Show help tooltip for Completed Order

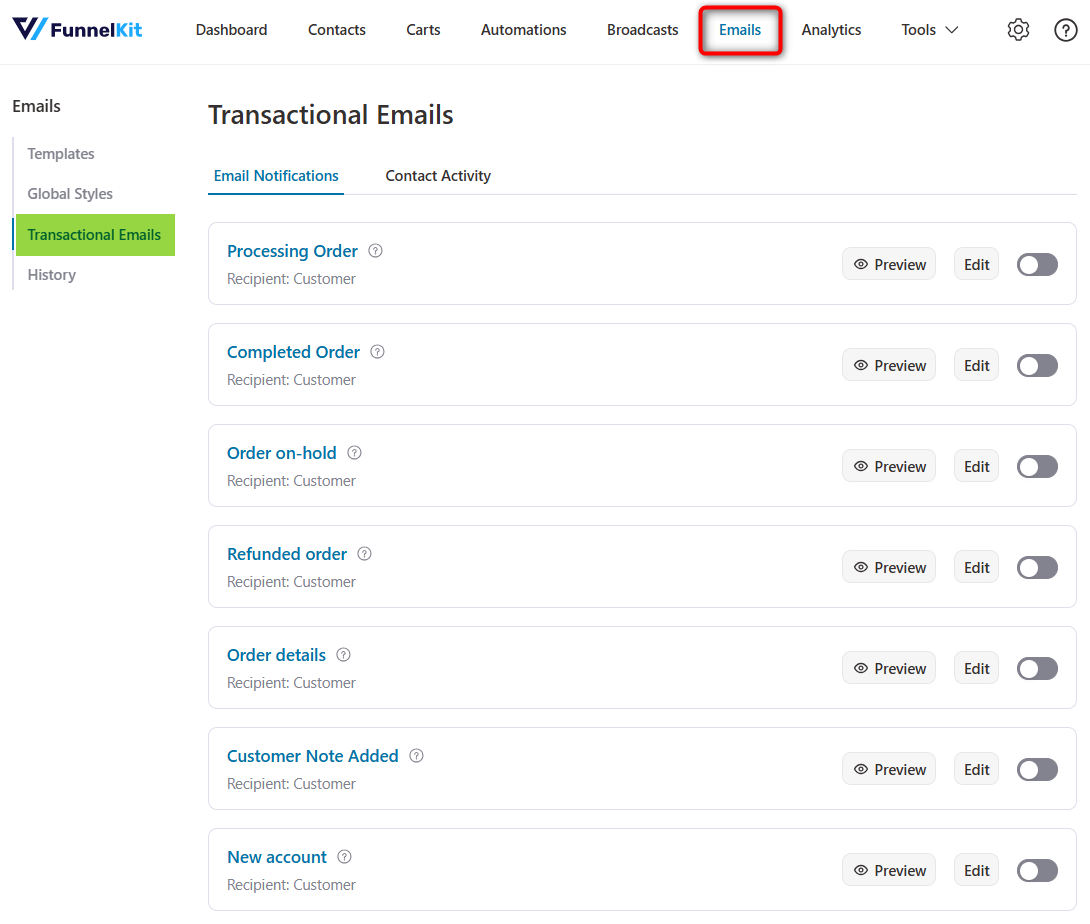(377, 352)
